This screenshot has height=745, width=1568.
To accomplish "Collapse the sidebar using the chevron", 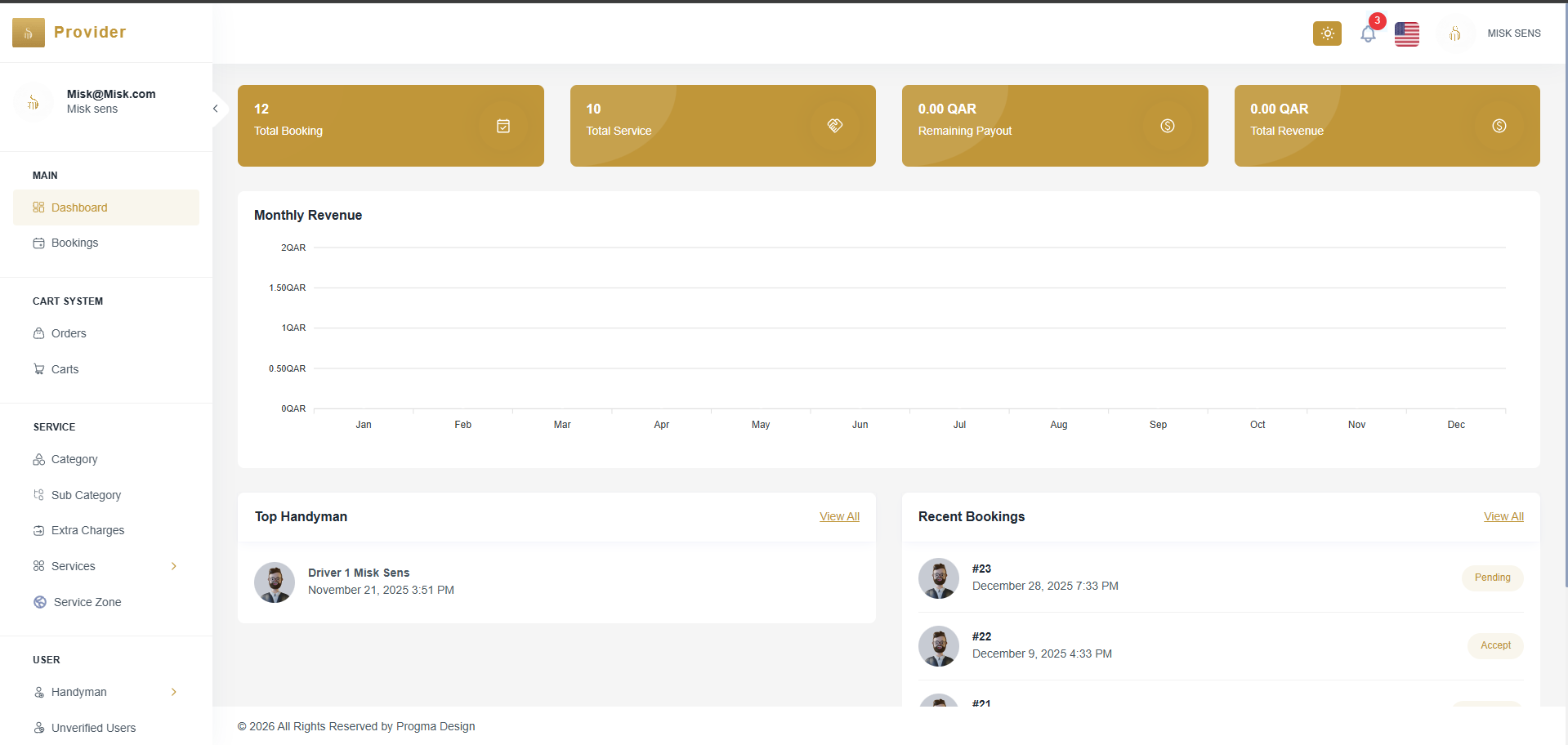I will pyautogui.click(x=214, y=107).
